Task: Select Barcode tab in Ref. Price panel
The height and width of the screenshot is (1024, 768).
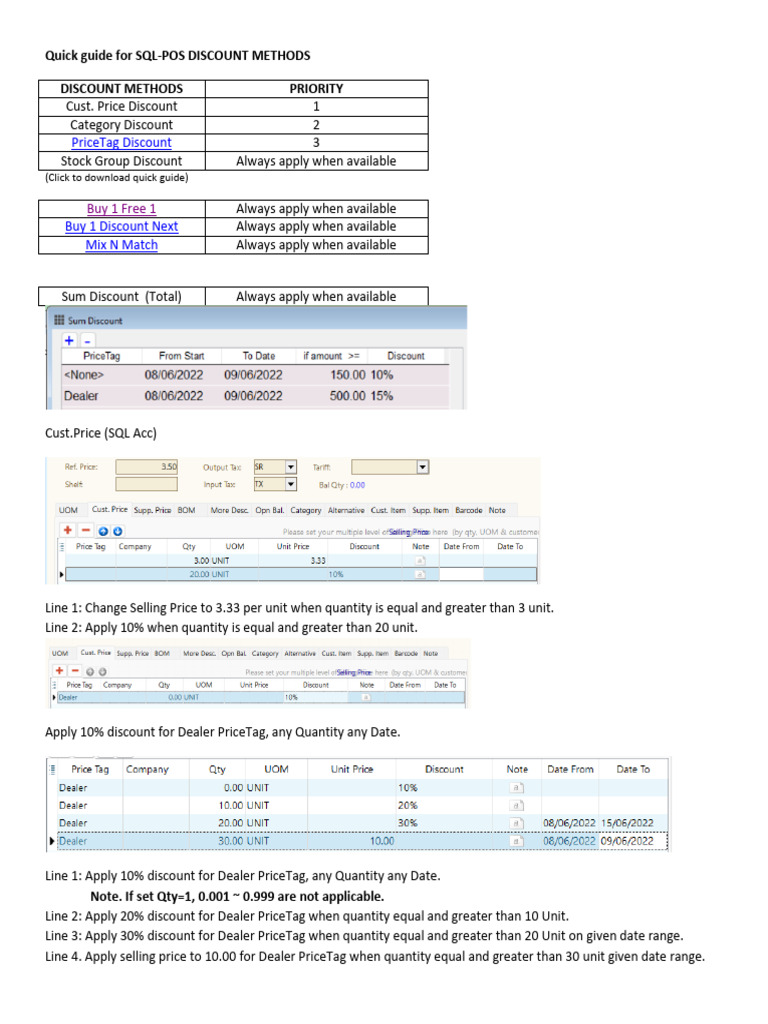Action: [x=468, y=510]
